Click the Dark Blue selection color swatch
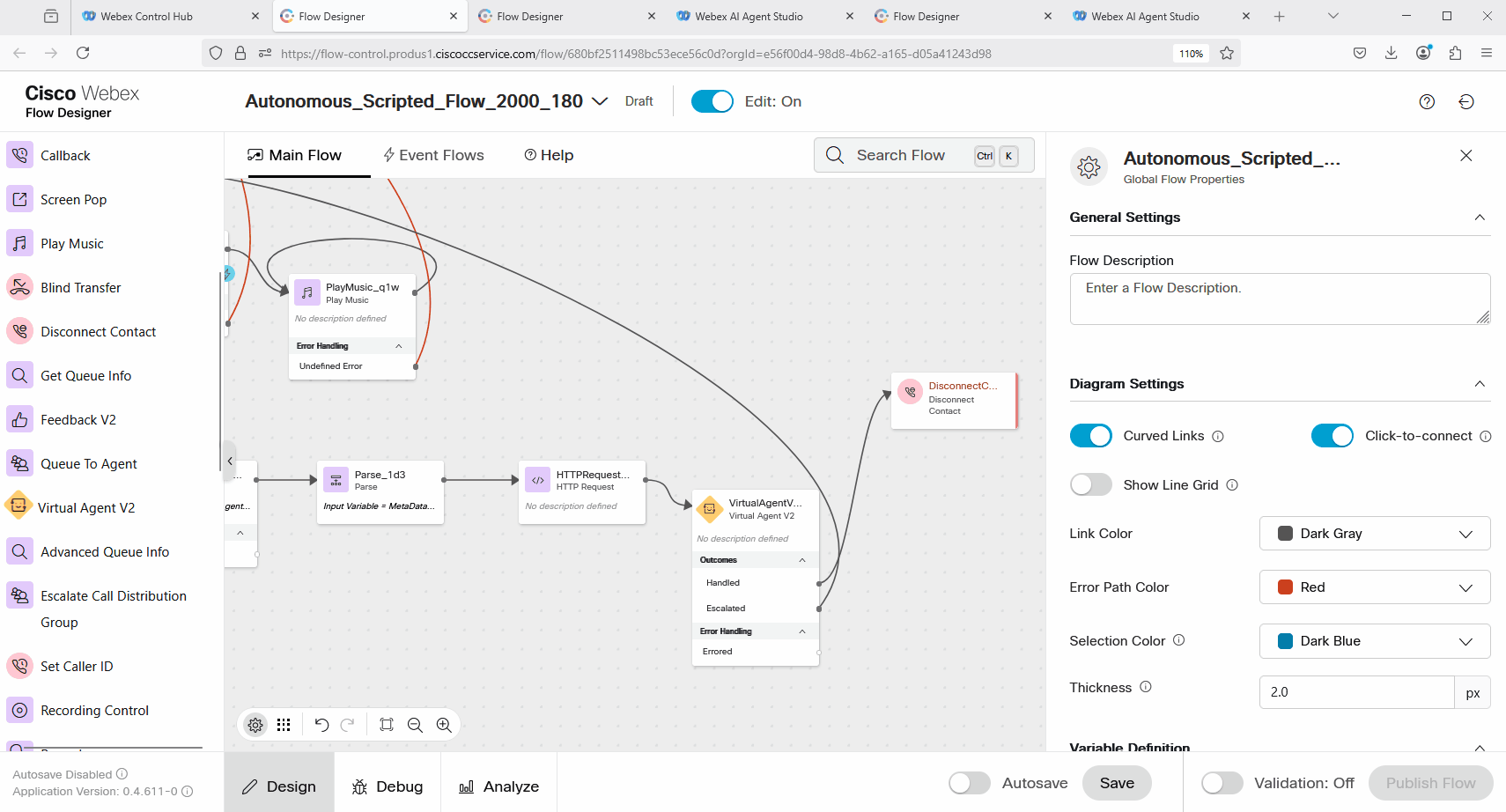 pyautogui.click(x=1285, y=641)
